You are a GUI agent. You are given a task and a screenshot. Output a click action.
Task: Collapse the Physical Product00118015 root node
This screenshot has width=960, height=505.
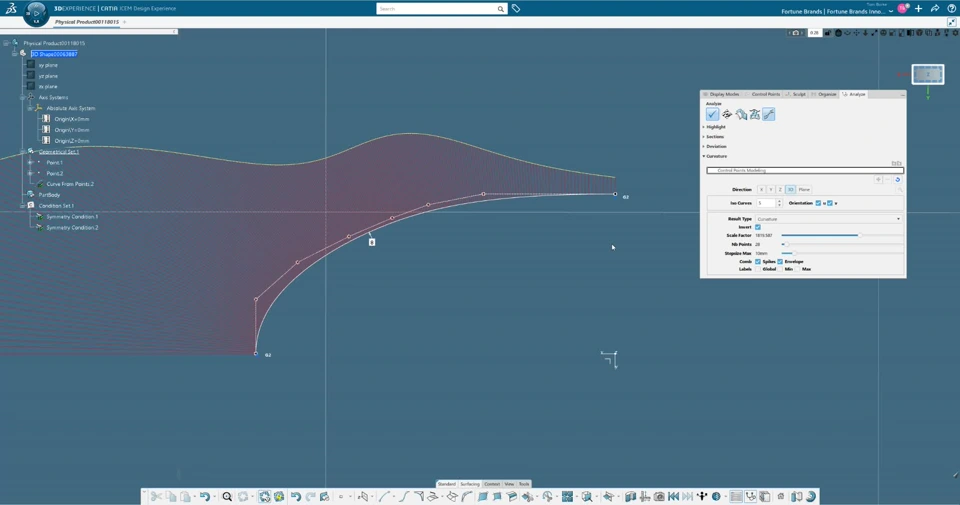(x=6, y=43)
